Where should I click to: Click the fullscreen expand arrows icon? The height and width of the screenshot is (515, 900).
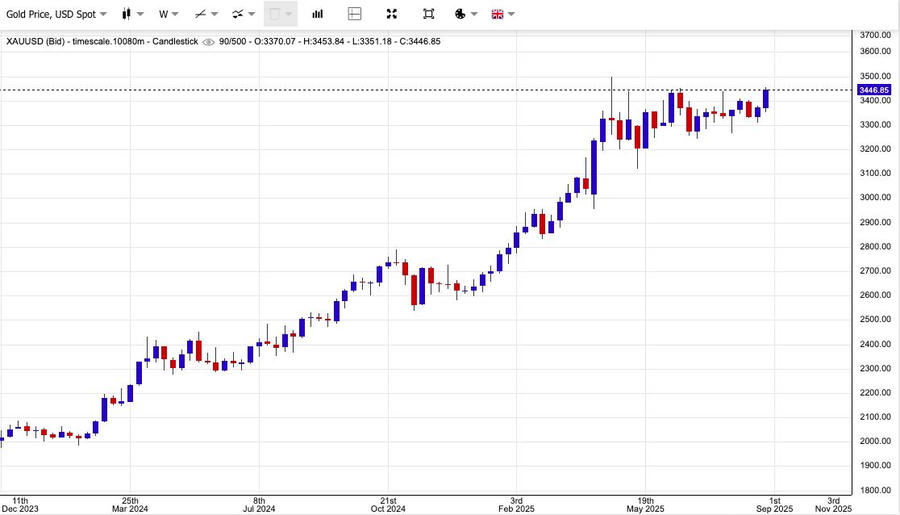pyautogui.click(x=392, y=14)
